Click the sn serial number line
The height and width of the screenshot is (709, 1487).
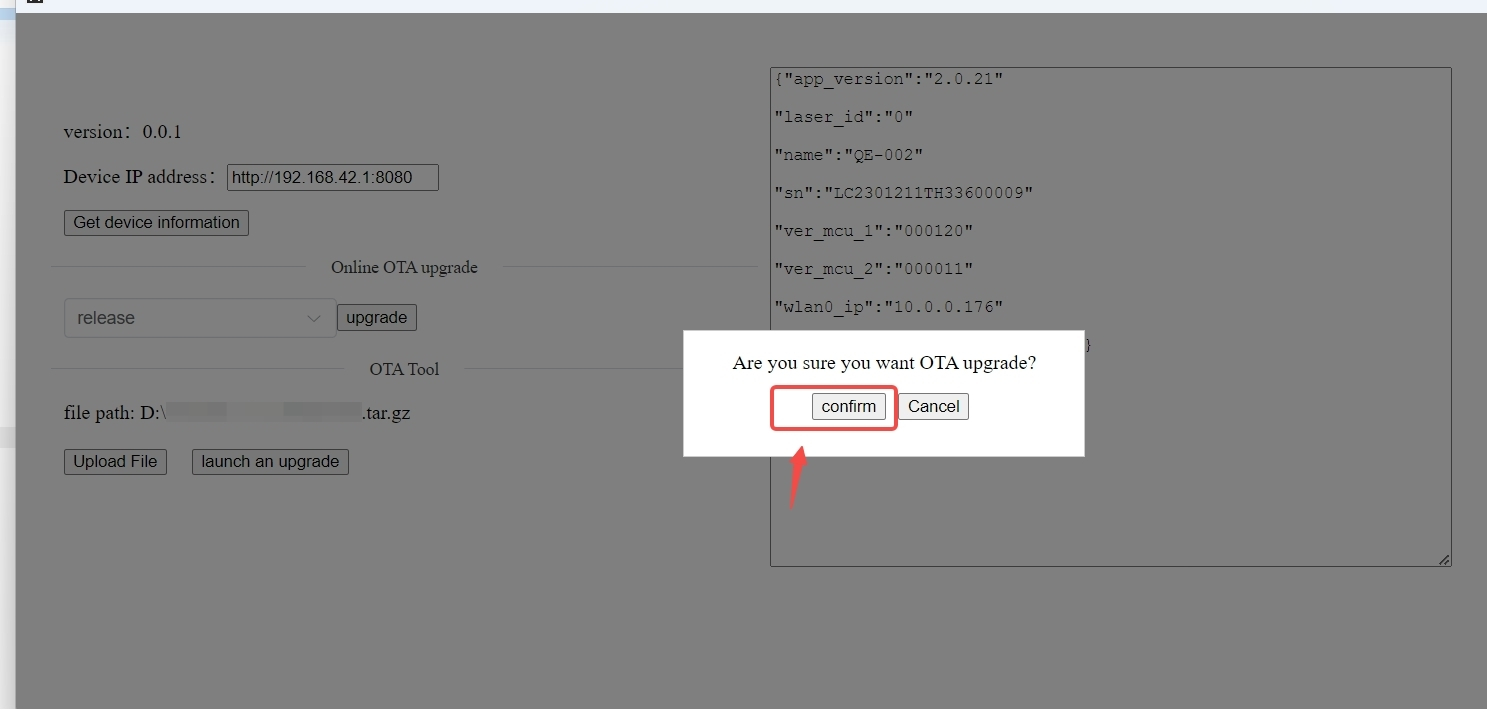pyautogui.click(x=903, y=193)
